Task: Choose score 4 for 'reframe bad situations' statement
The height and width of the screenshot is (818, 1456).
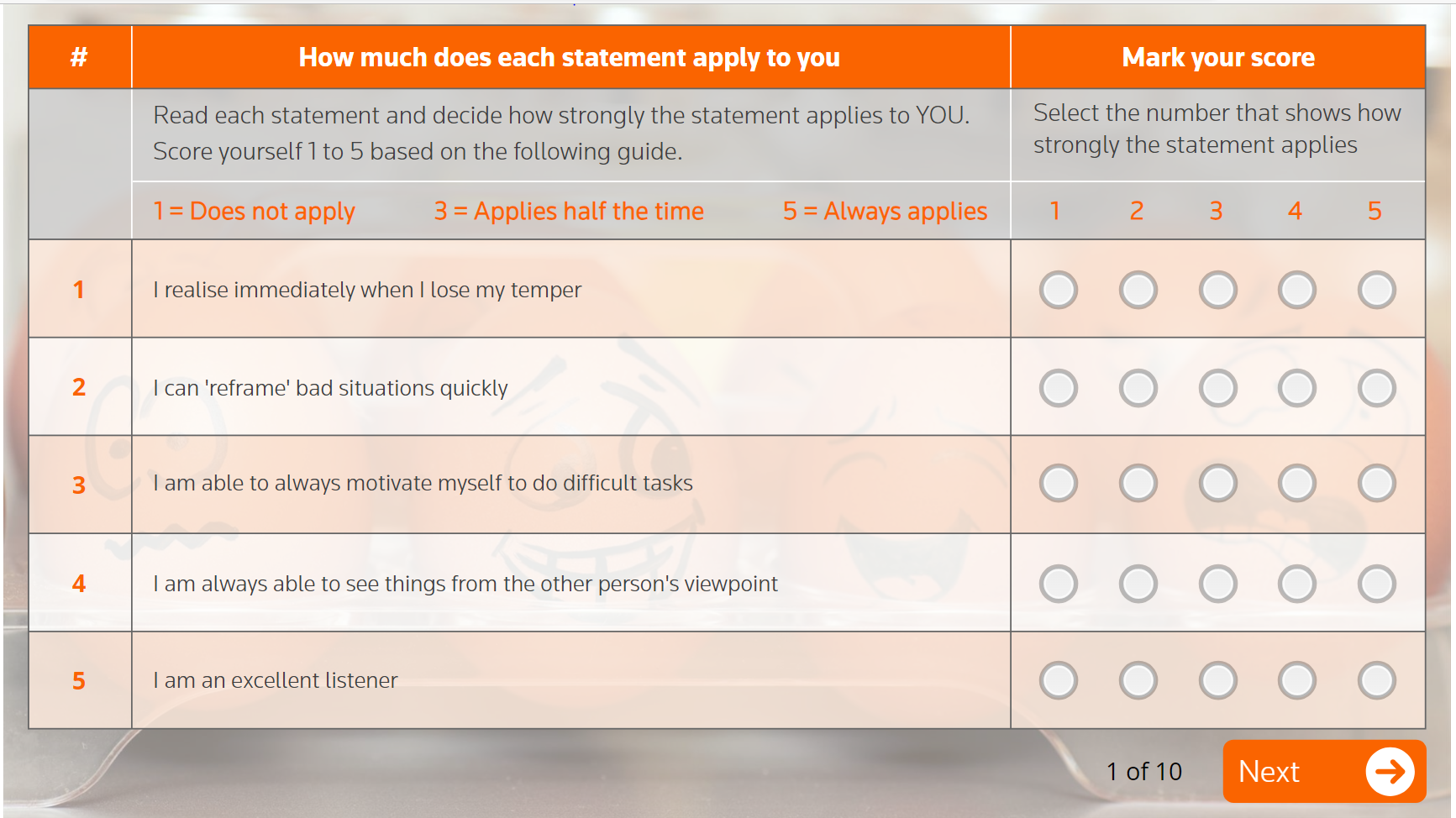Action: tap(1296, 388)
